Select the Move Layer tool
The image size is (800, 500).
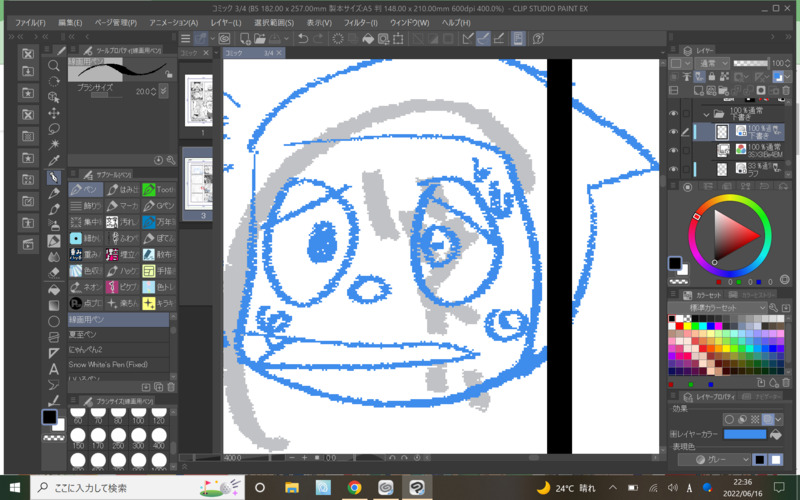(54, 113)
